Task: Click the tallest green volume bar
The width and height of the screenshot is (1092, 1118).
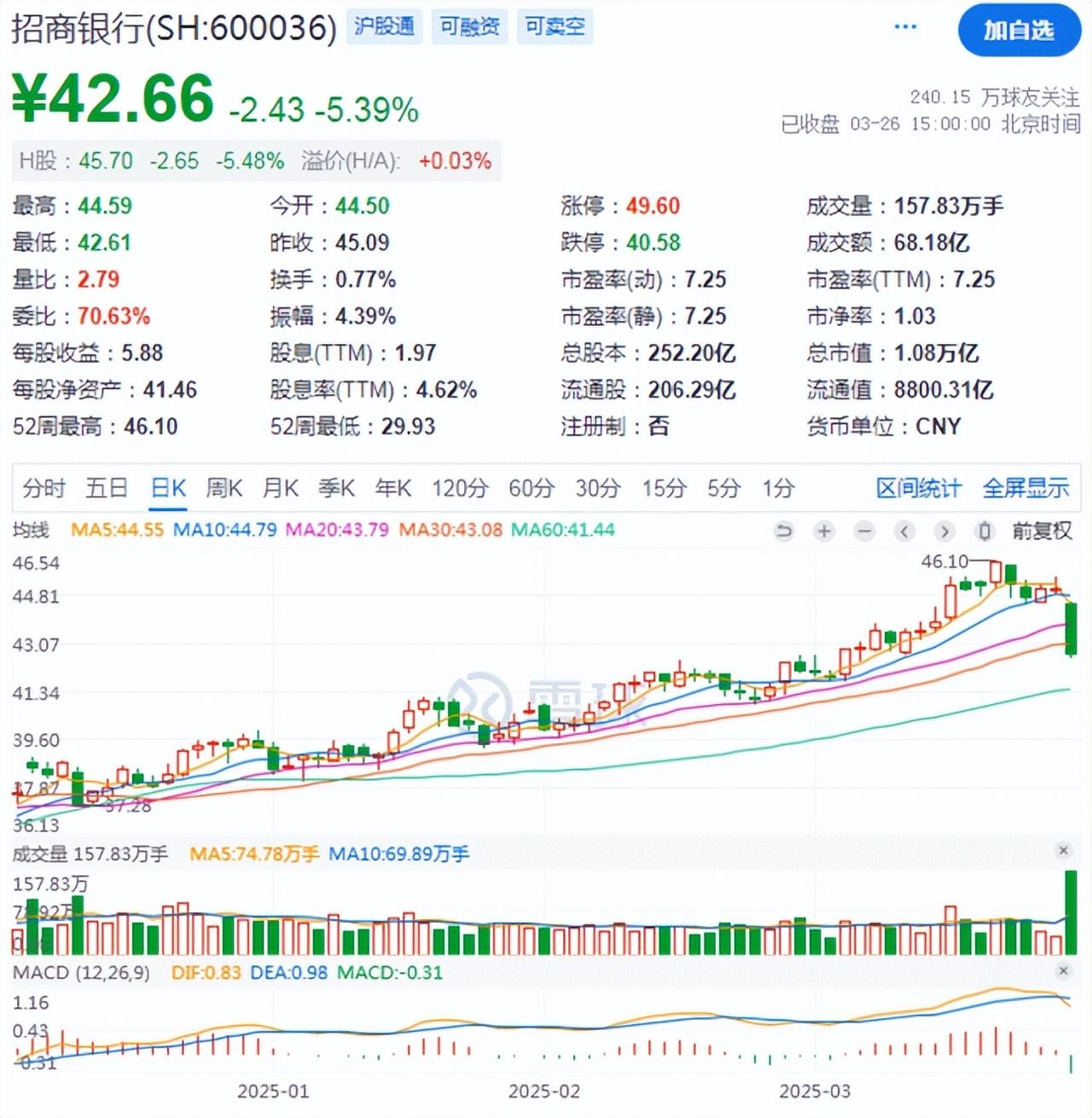Action: (1071, 912)
